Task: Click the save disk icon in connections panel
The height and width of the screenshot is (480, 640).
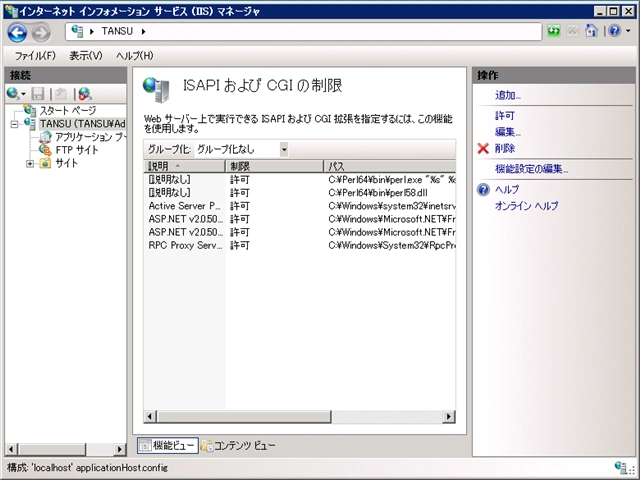Action: coord(38,94)
